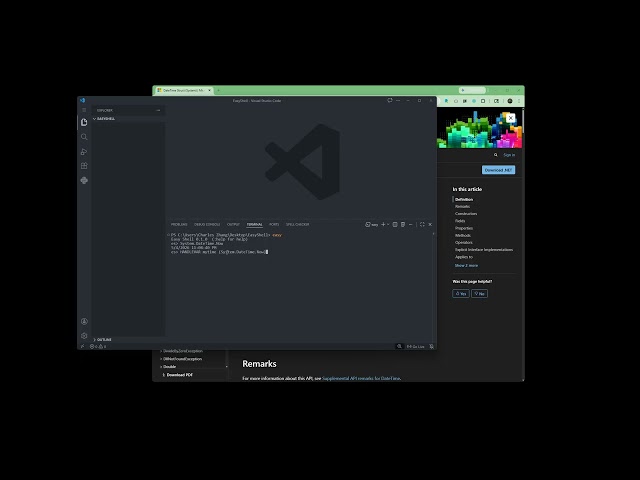The height and width of the screenshot is (480, 640).
Task: Mark page helpful with Yes button
Action: [461, 293]
